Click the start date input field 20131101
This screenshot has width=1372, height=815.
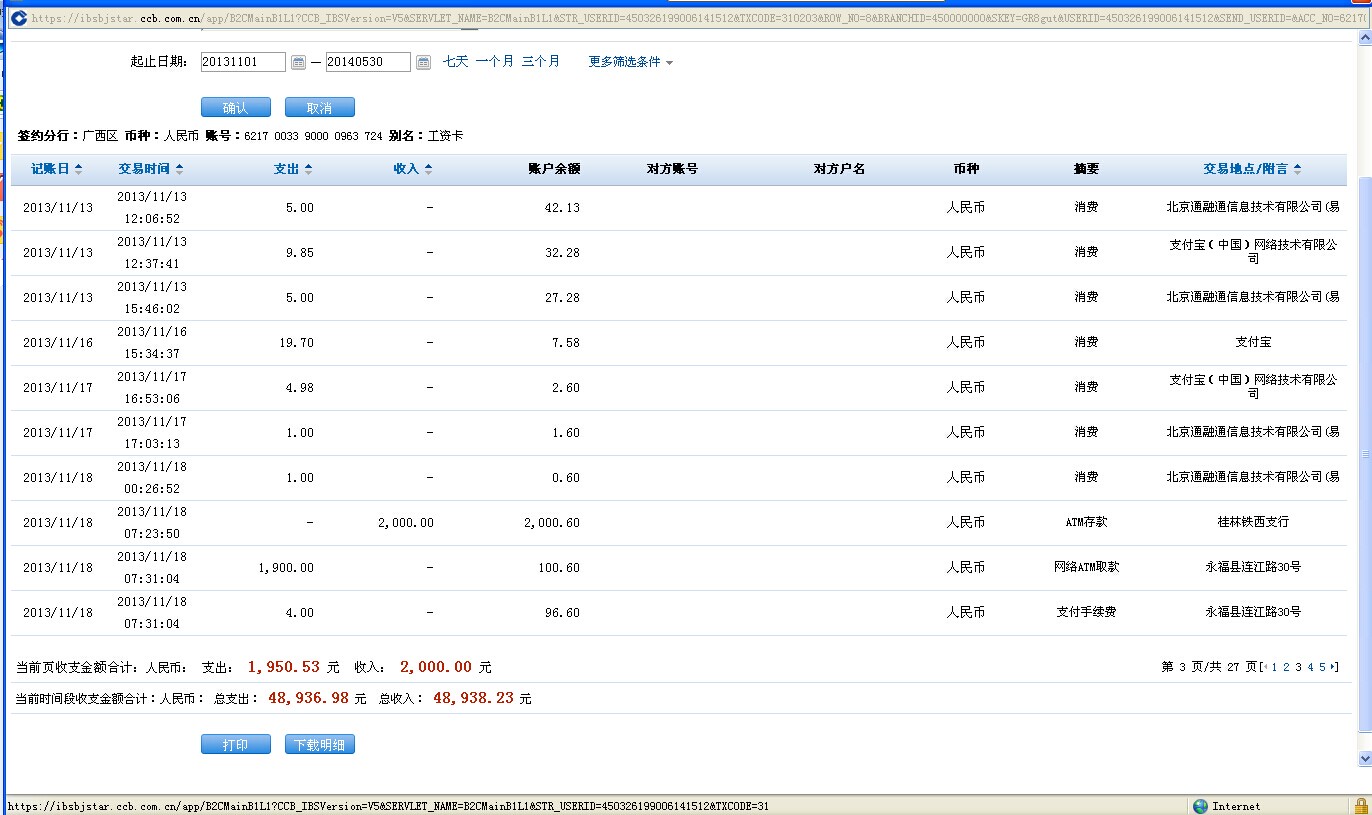[x=243, y=62]
